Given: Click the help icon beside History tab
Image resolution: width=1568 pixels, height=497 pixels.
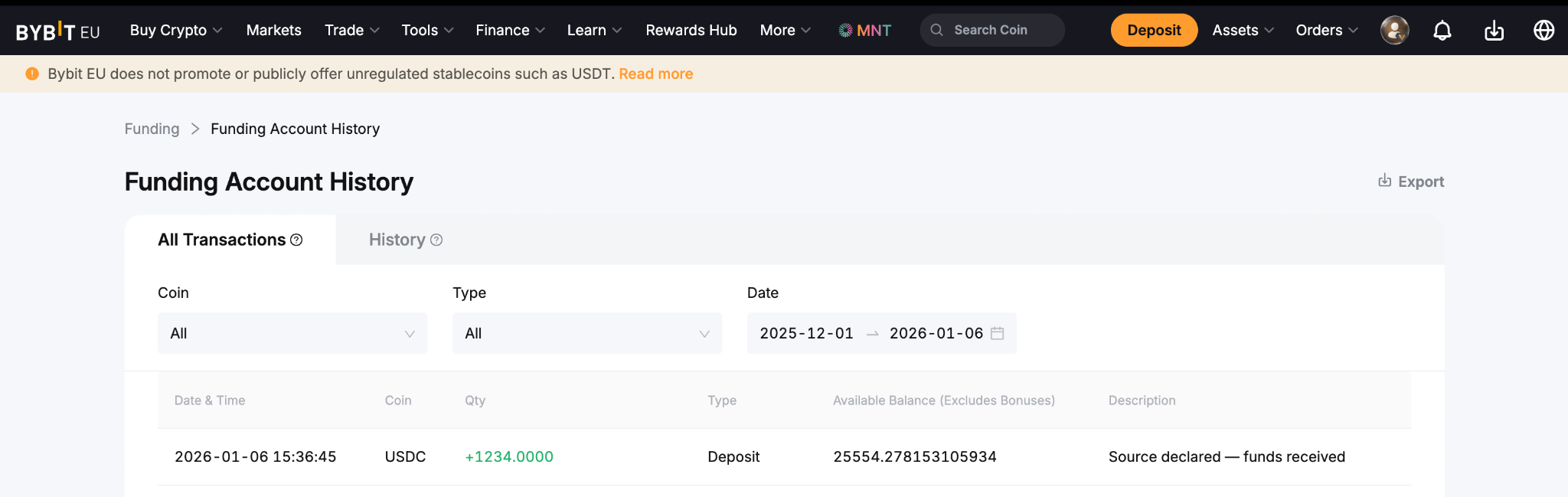Looking at the screenshot, I should pos(436,240).
